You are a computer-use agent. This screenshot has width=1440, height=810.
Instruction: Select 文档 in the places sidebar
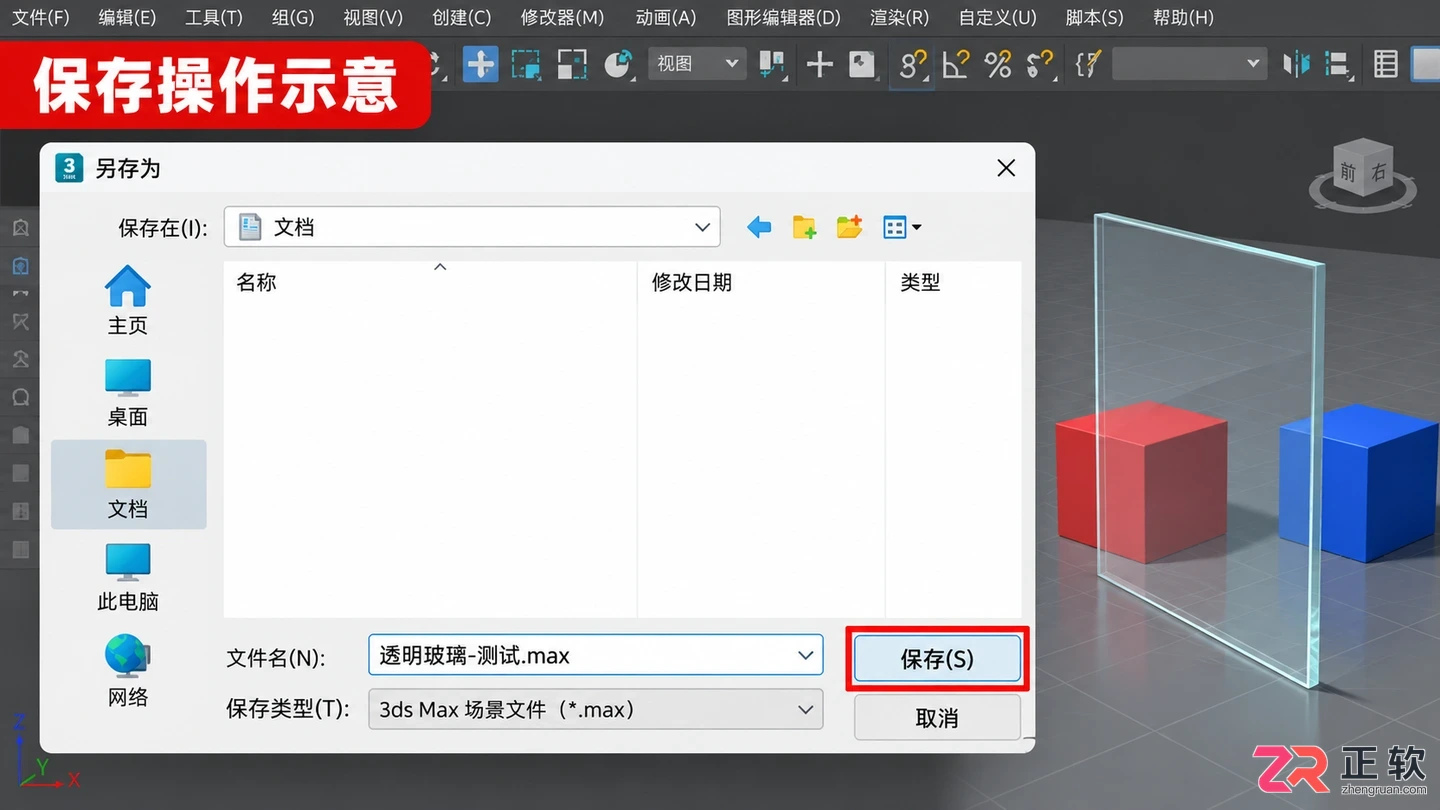128,485
